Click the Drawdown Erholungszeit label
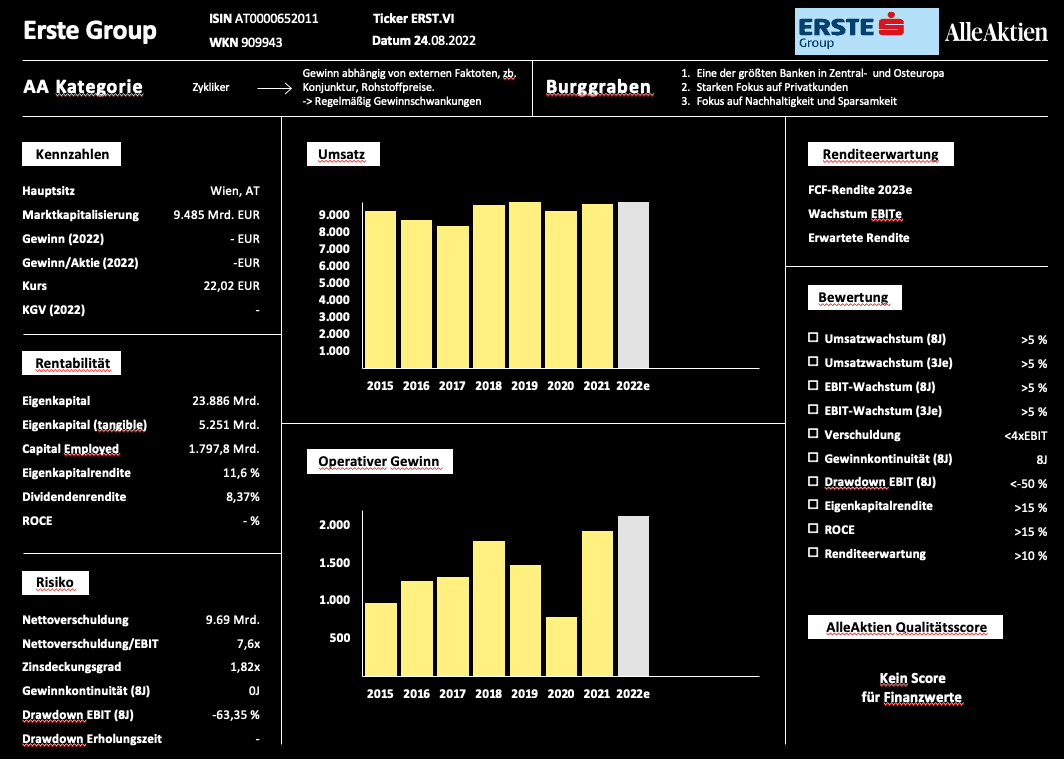 tap(92, 739)
